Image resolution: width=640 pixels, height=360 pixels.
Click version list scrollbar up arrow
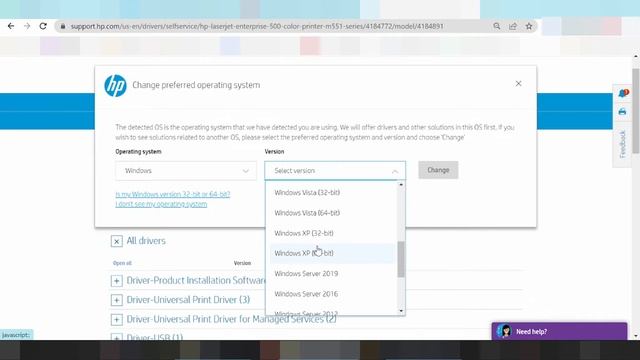pos(401,185)
